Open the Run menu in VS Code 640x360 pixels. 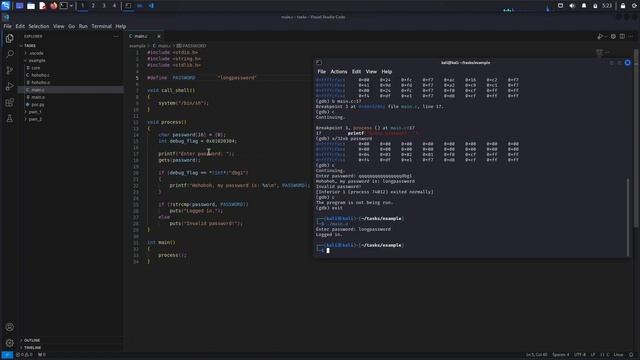pos(83,26)
